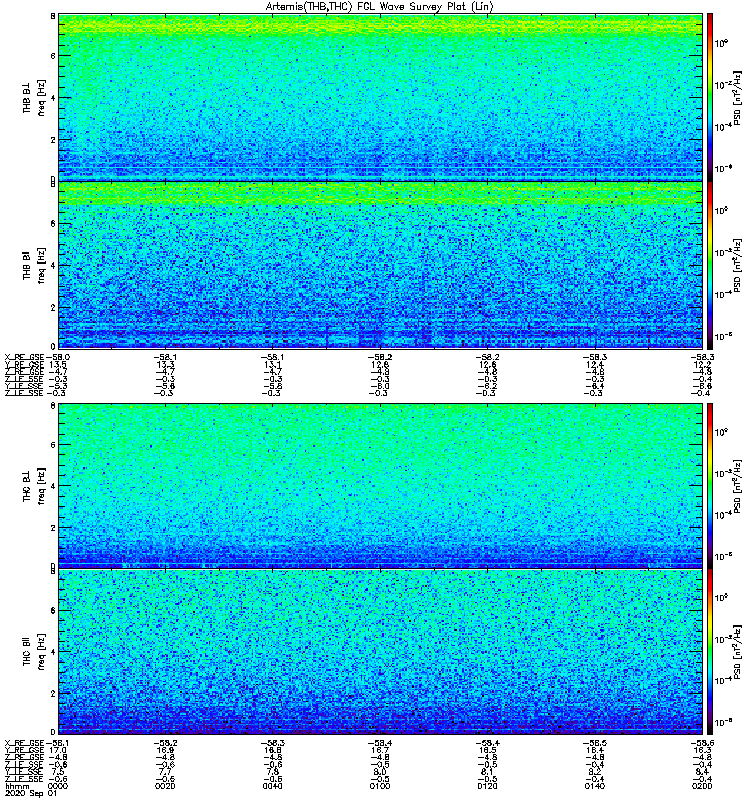
Task: Click the 'THB B⊥ freq [Hz]' axis label
Action: (x=34, y=97)
